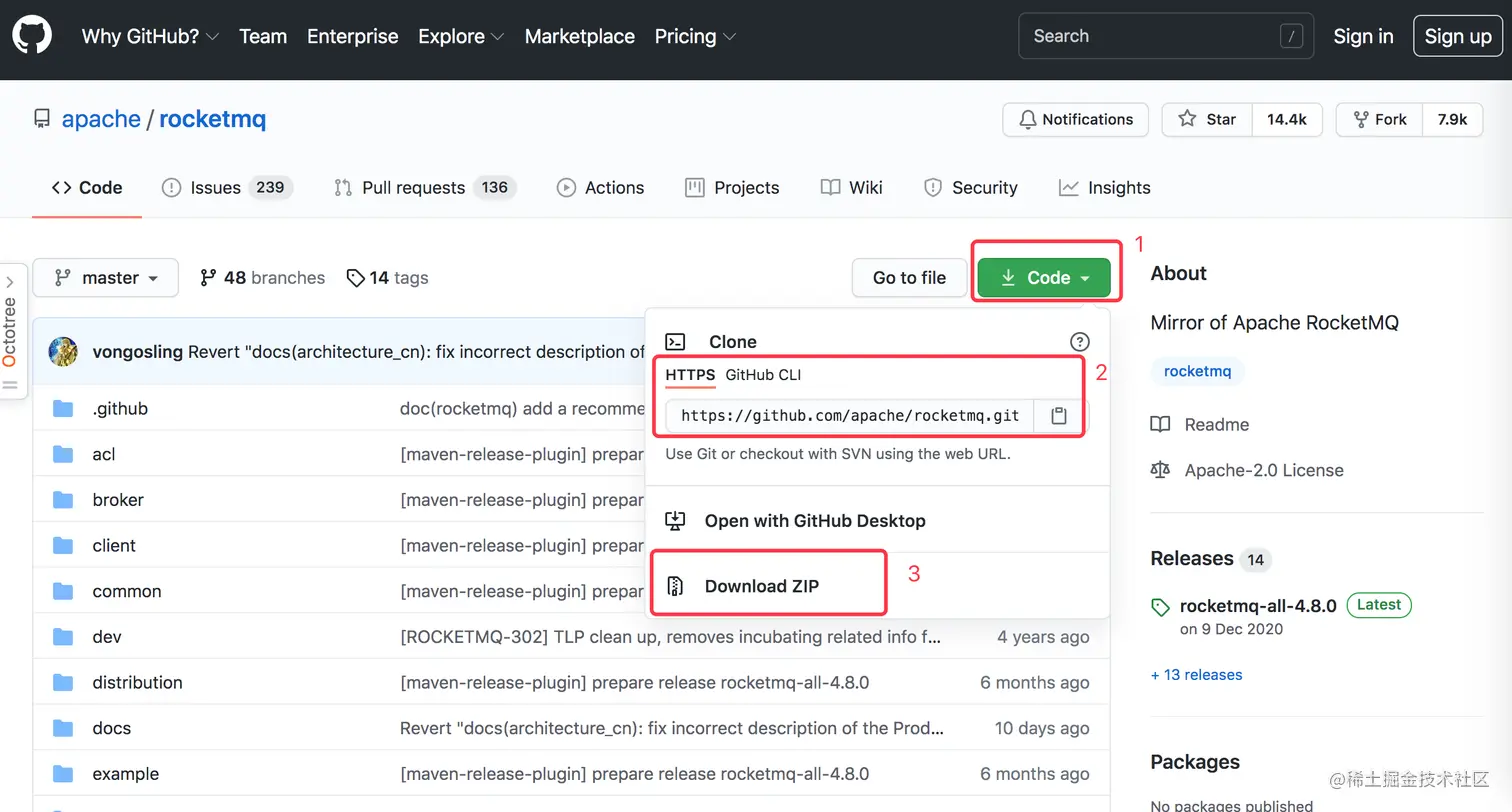Open the acl folder icon
1512x812 pixels.
tap(63, 454)
